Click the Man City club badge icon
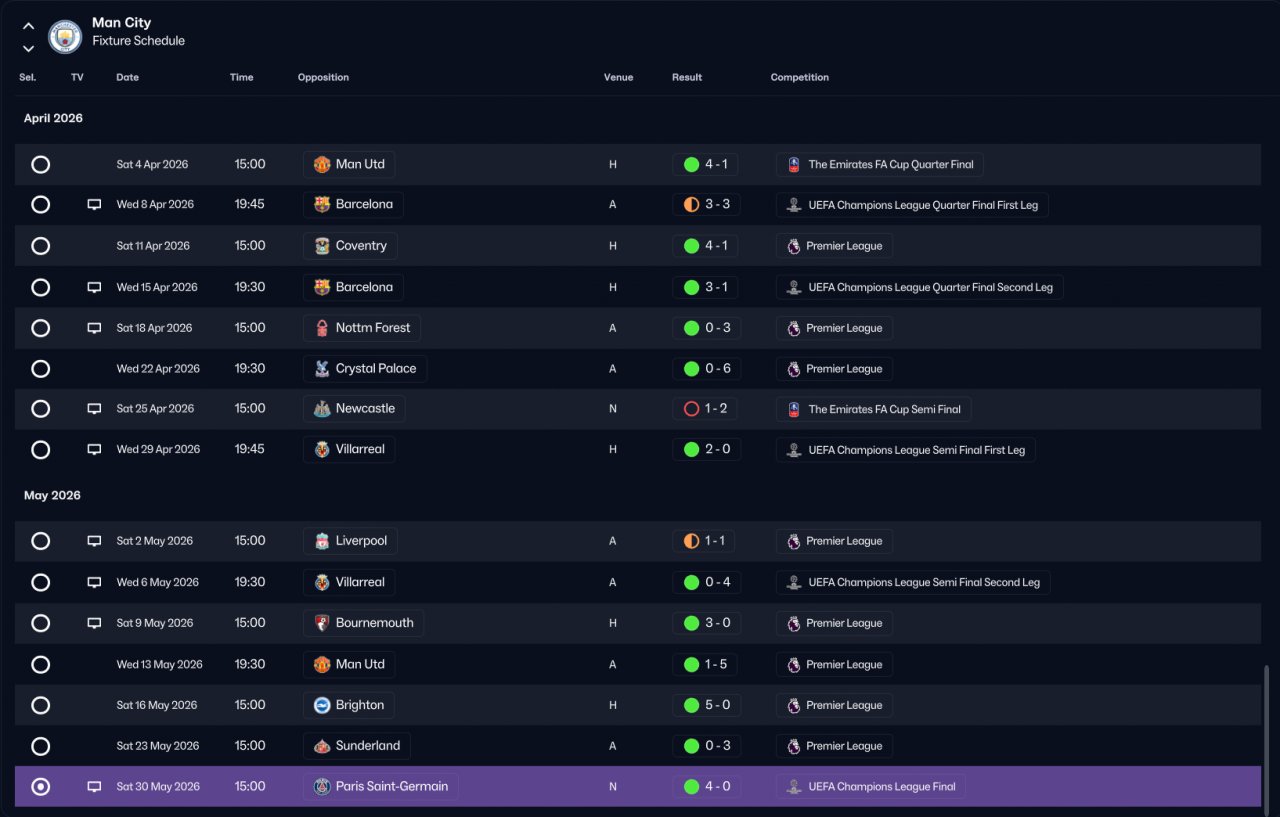1280x817 pixels. click(65, 36)
